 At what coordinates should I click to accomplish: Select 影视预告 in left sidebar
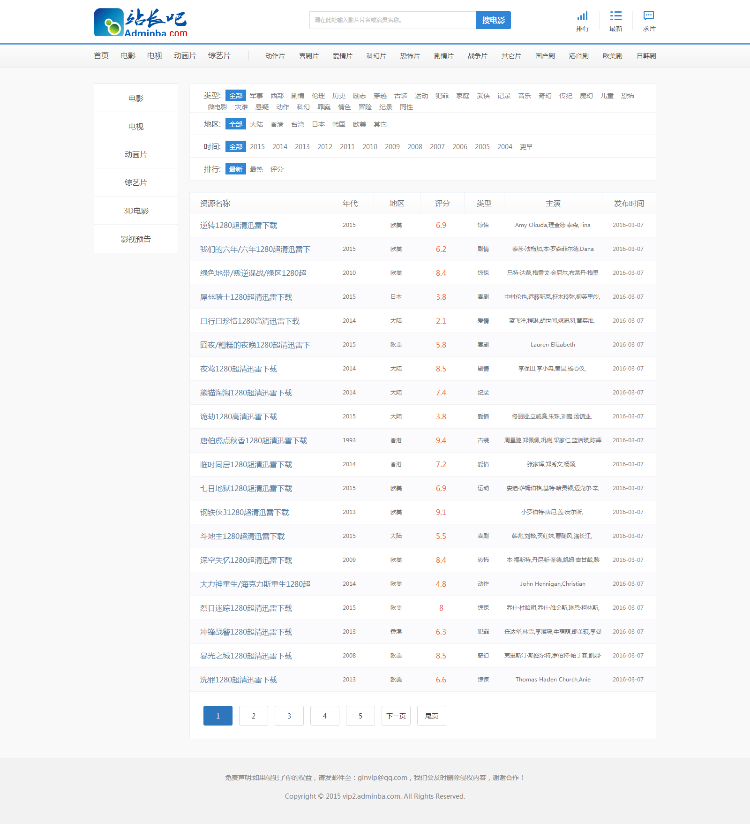point(136,239)
